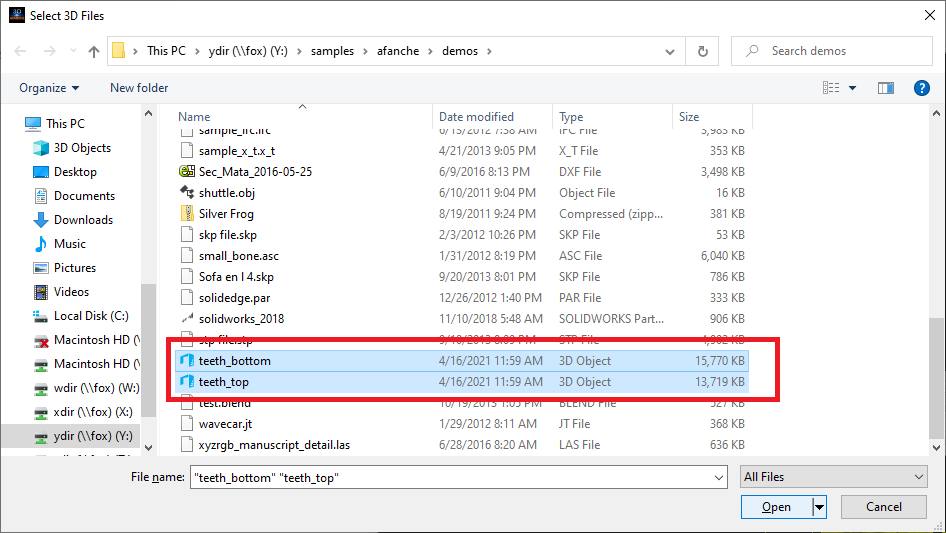946x533 pixels.
Task: Click the Up directory arrow icon
Action: click(94, 51)
